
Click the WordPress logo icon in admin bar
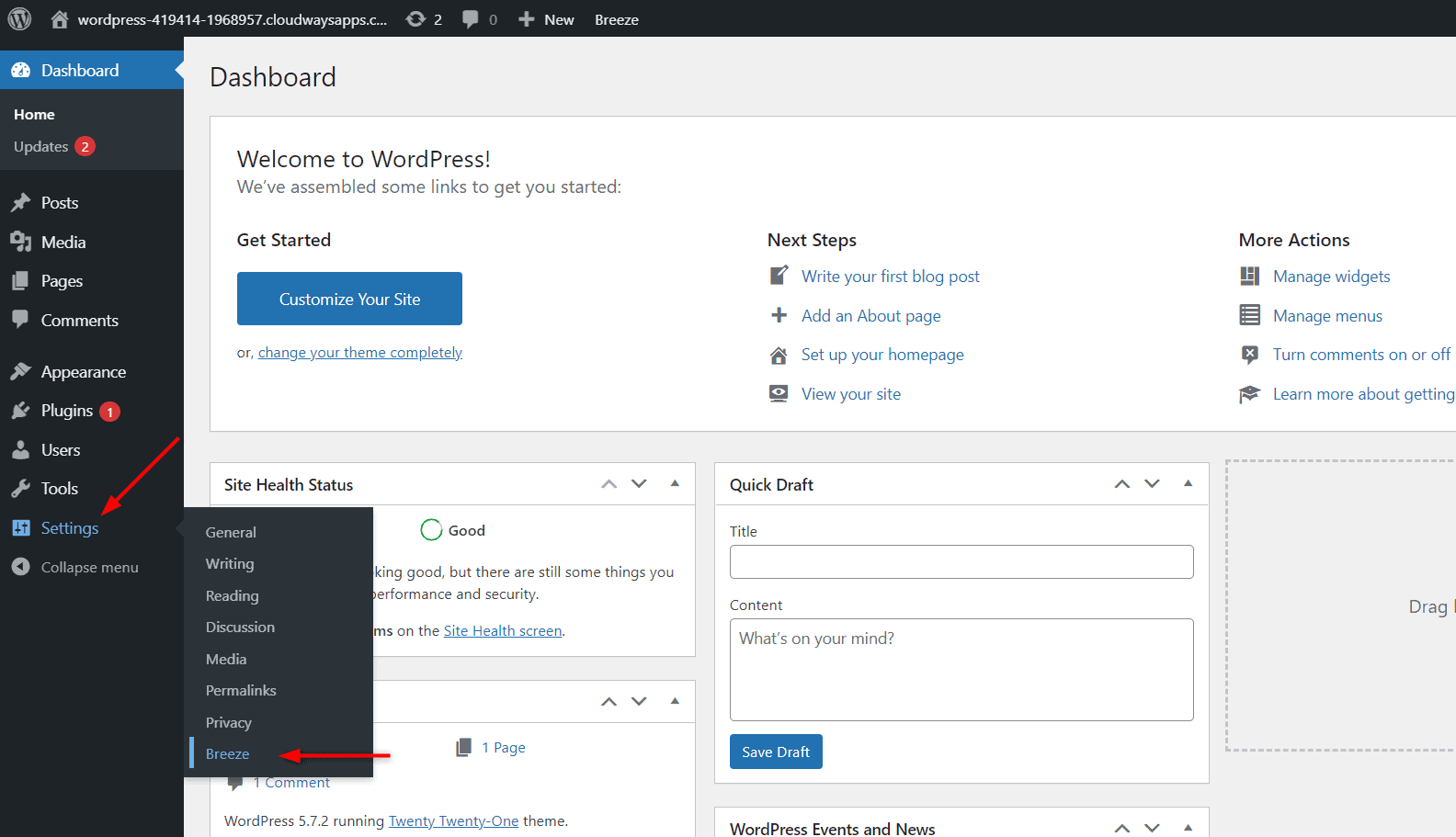tap(19, 18)
